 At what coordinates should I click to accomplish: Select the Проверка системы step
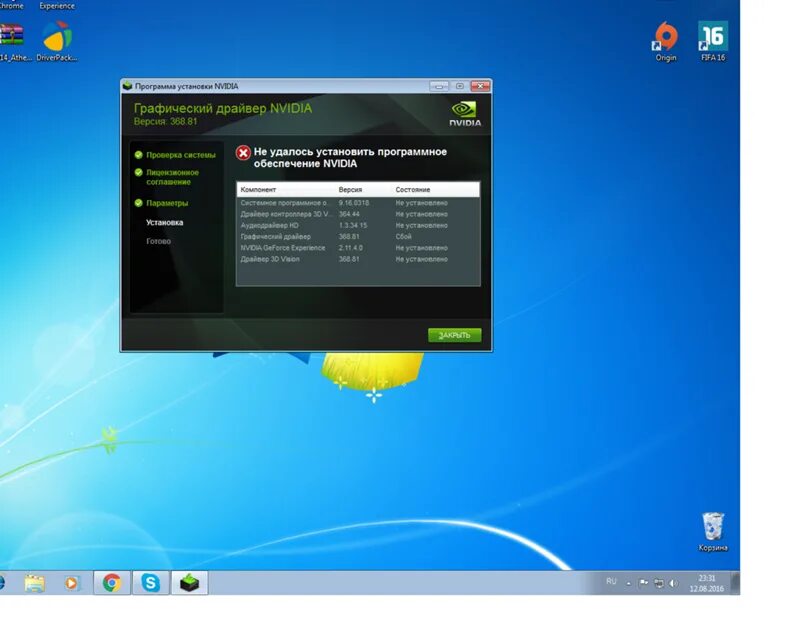tap(181, 155)
